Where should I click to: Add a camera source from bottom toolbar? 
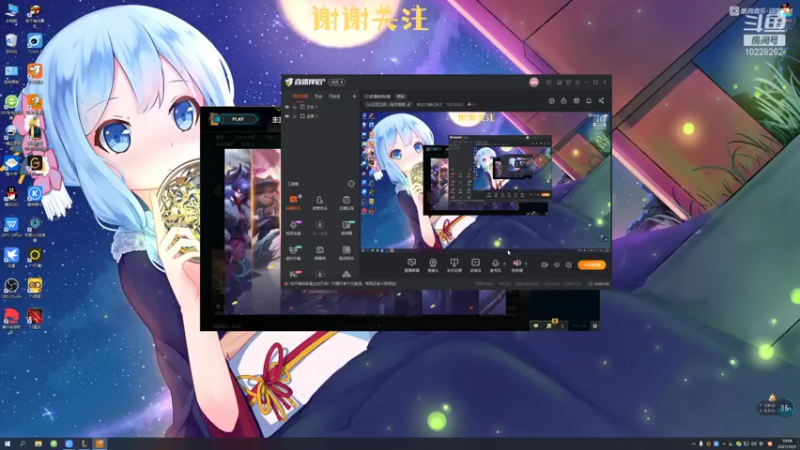click(433, 264)
